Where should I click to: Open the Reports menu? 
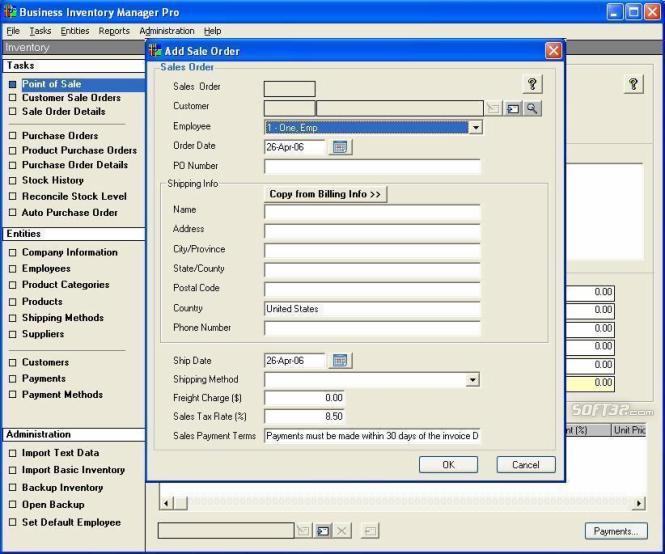coord(114,31)
